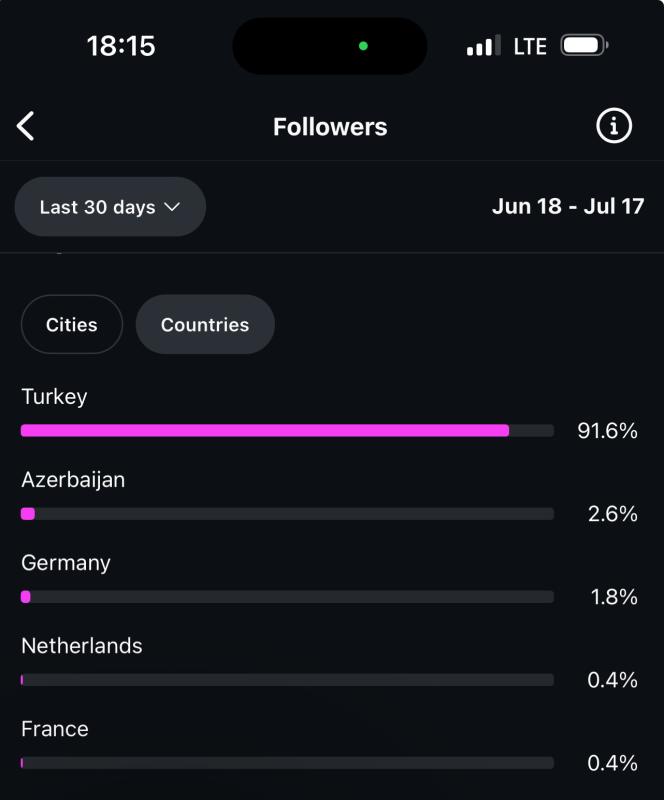Tap the 18:15 status bar clock
This screenshot has width=664, height=800.
pos(121,46)
